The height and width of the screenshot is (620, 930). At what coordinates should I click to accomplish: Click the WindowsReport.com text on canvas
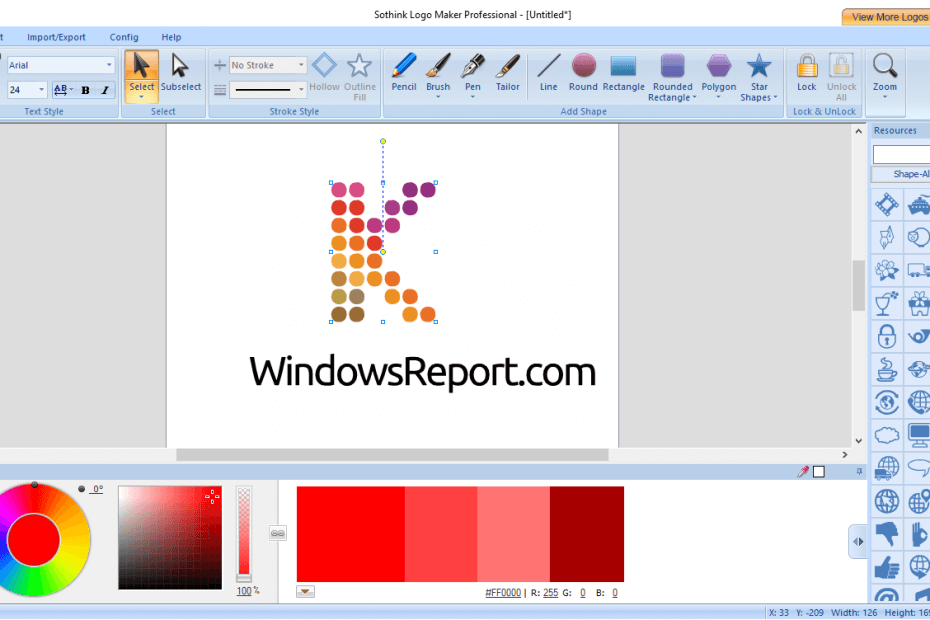[x=422, y=371]
